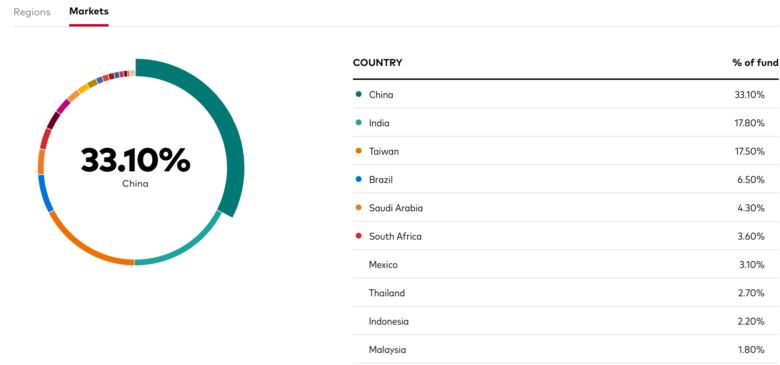This screenshot has height=365, width=780.
Task: Select the Markets tab
Action: tap(89, 11)
